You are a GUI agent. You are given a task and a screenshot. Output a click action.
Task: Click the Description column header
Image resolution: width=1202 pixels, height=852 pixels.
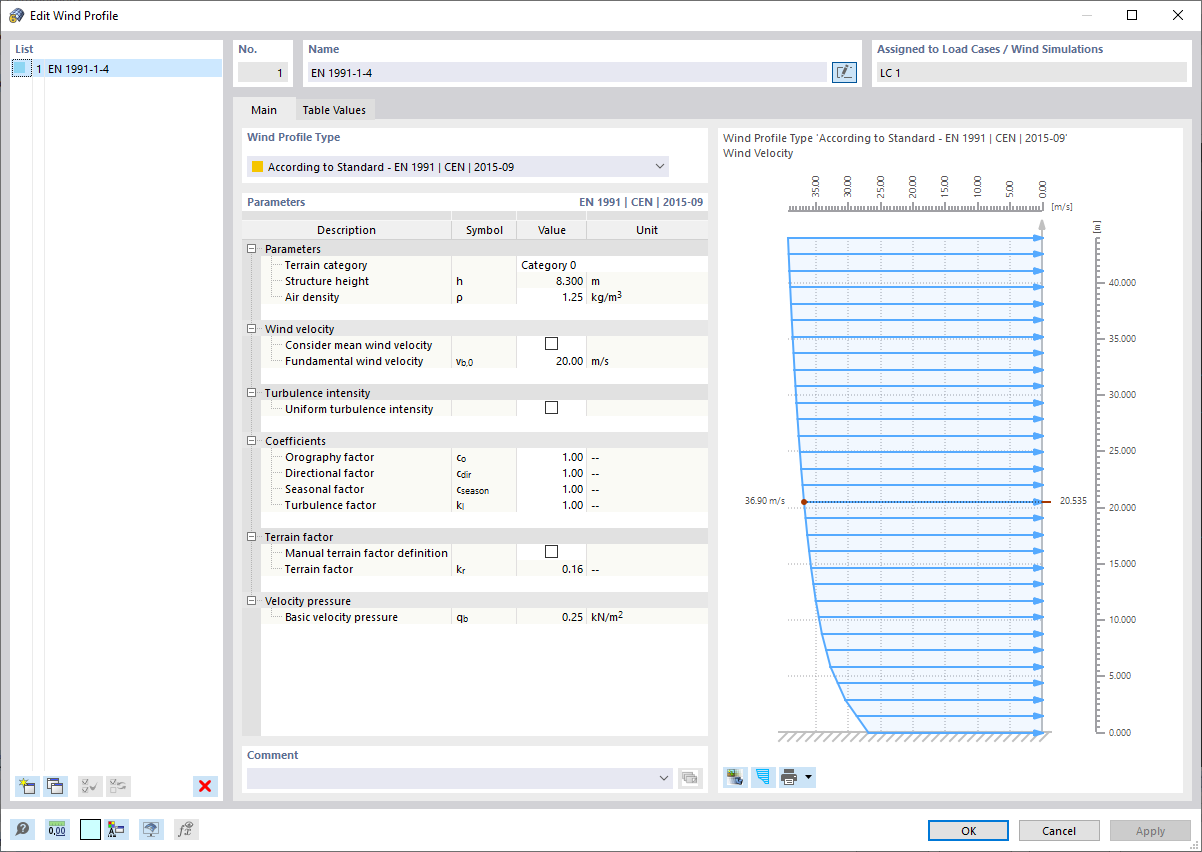346,230
